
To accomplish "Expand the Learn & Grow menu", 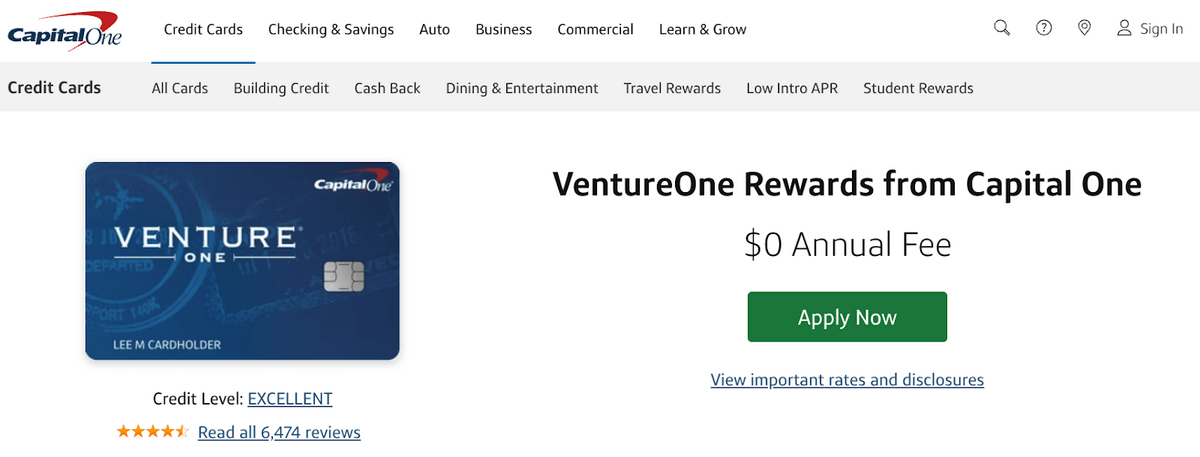I will click(703, 29).
